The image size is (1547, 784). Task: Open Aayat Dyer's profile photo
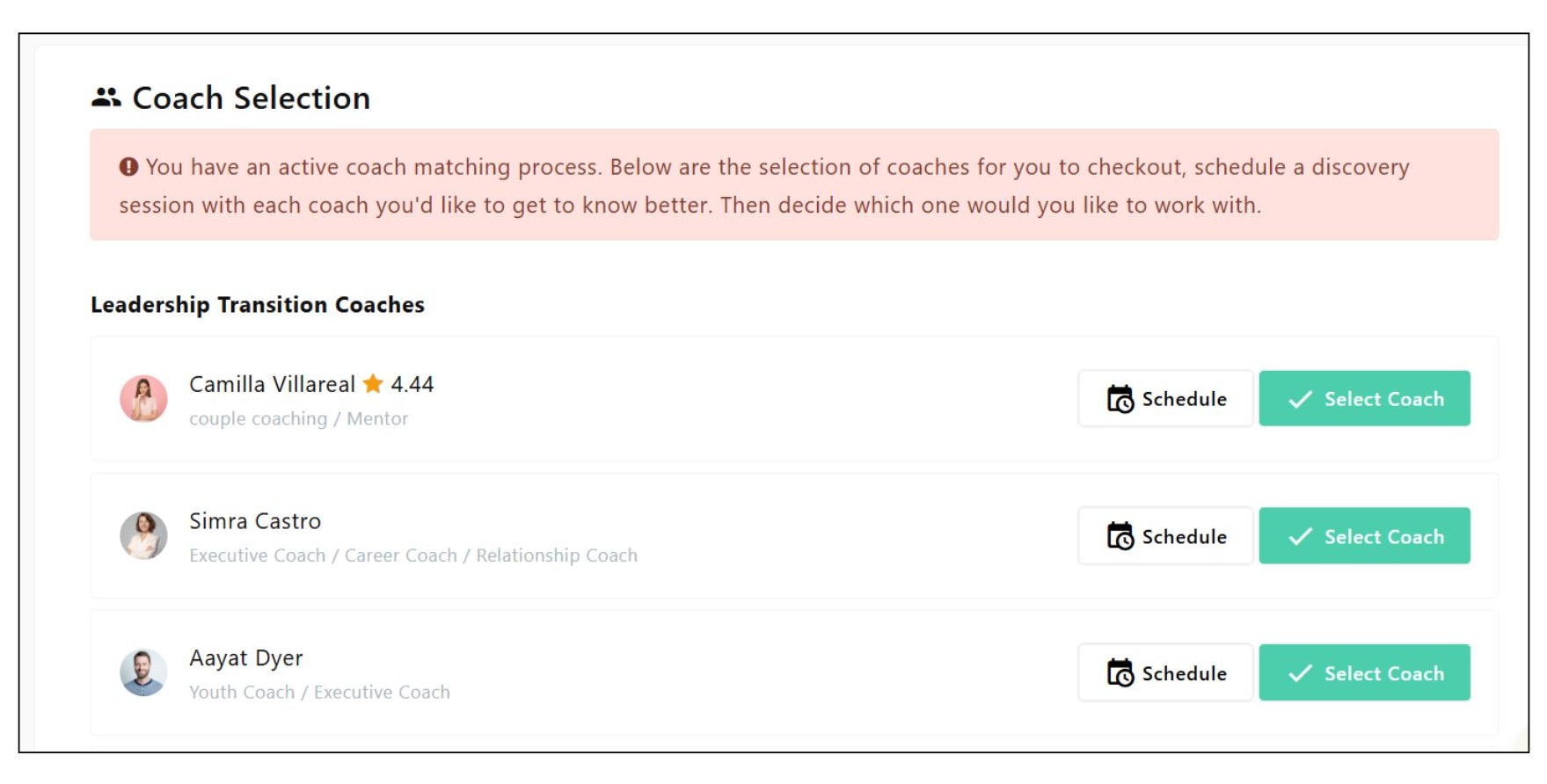pos(143,673)
